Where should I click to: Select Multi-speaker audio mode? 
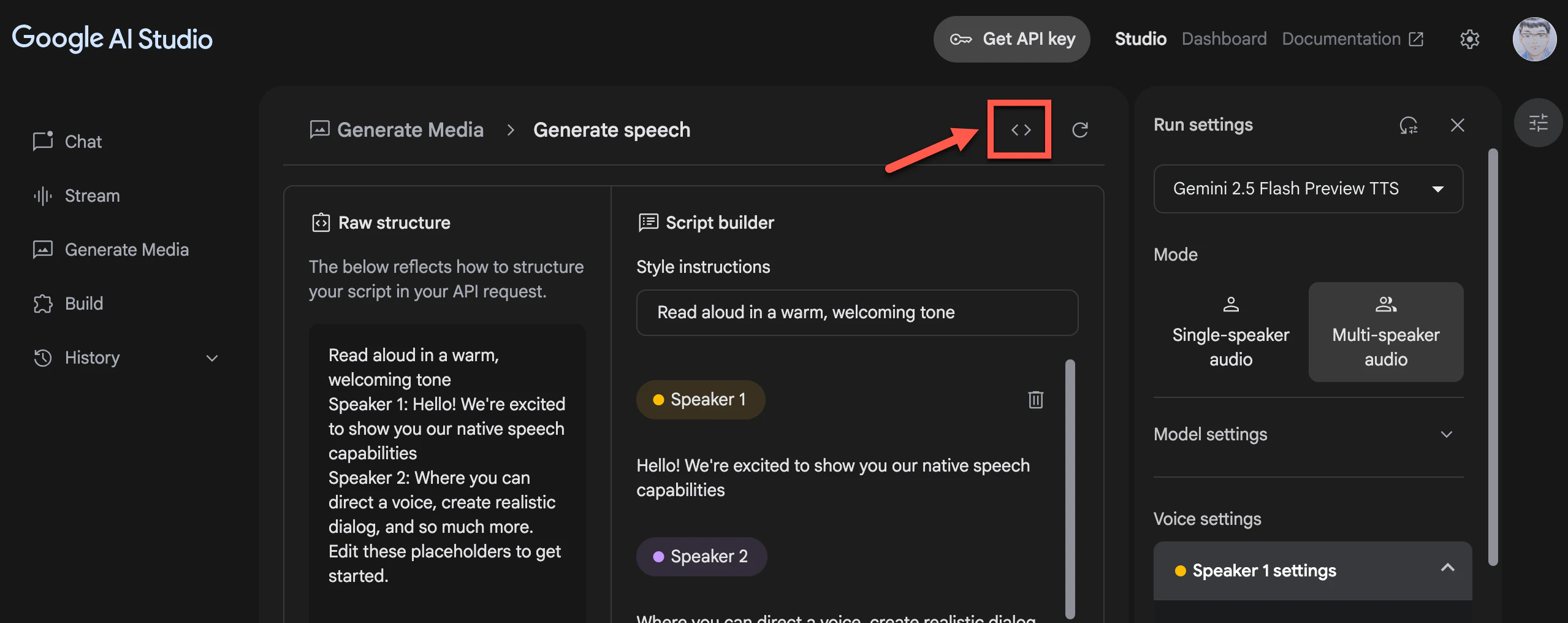click(x=1386, y=332)
